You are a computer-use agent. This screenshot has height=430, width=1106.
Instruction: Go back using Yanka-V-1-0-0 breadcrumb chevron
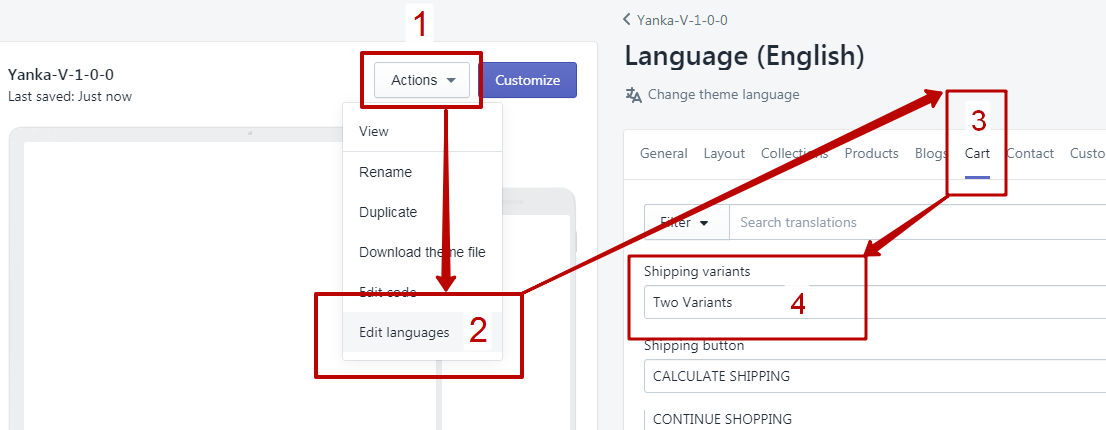[x=627, y=19]
